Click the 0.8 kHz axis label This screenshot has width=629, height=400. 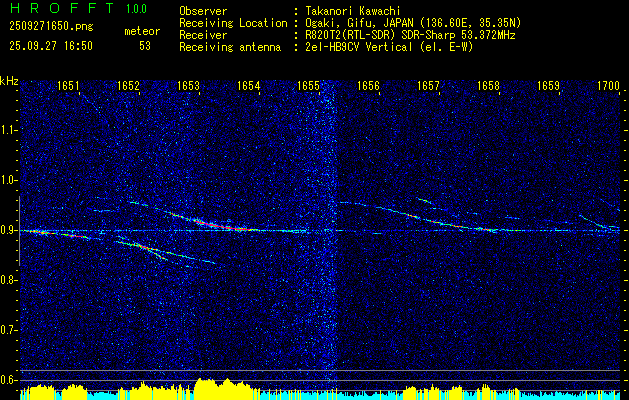(8, 280)
